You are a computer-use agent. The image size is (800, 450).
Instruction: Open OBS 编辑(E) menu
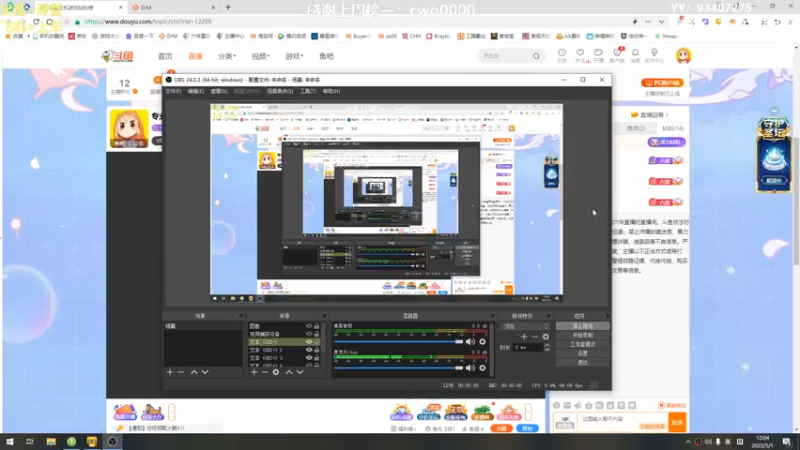[x=195, y=91]
